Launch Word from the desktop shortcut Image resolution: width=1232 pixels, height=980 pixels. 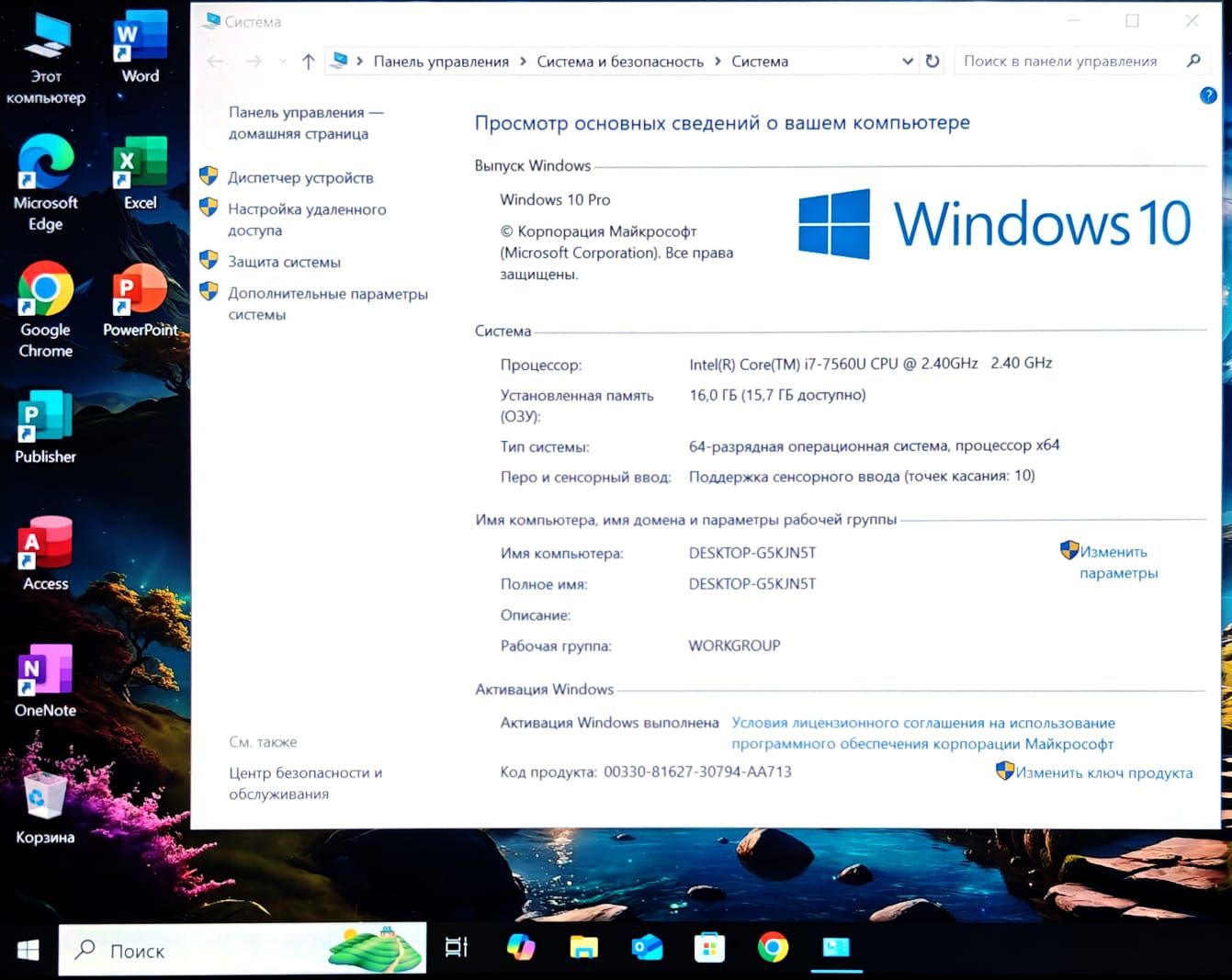(140, 48)
